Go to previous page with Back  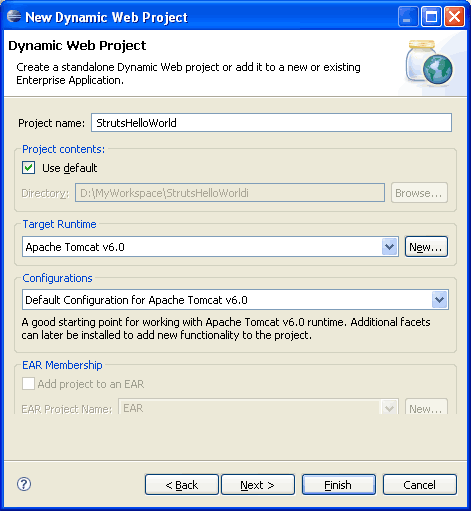[182, 485]
